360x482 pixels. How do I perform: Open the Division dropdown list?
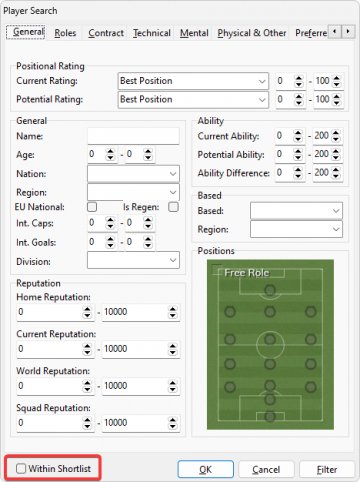pyautogui.click(x=133, y=260)
